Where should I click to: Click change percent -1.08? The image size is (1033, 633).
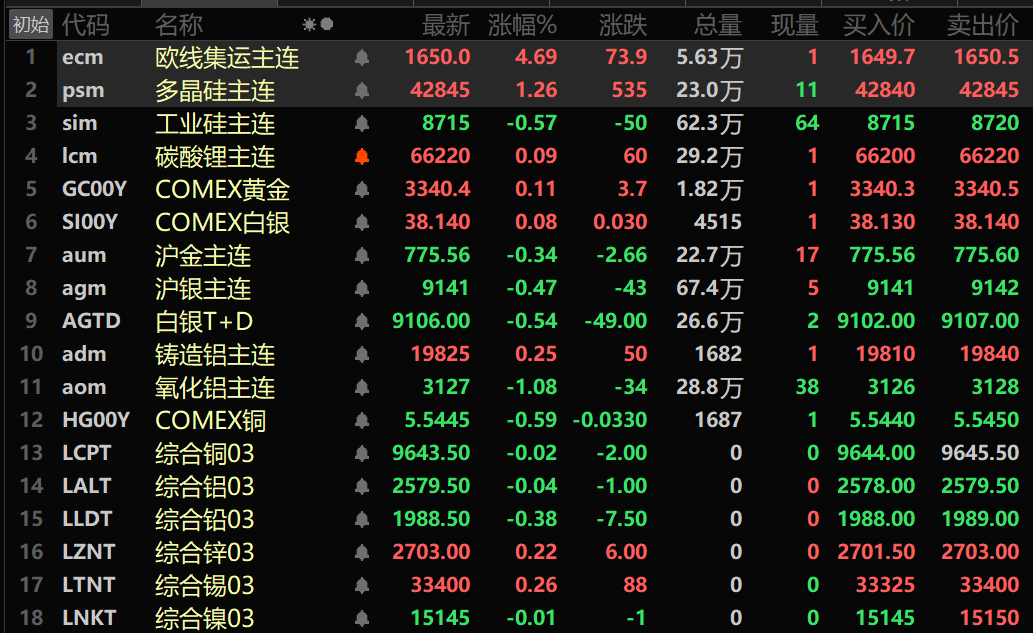coord(532,387)
